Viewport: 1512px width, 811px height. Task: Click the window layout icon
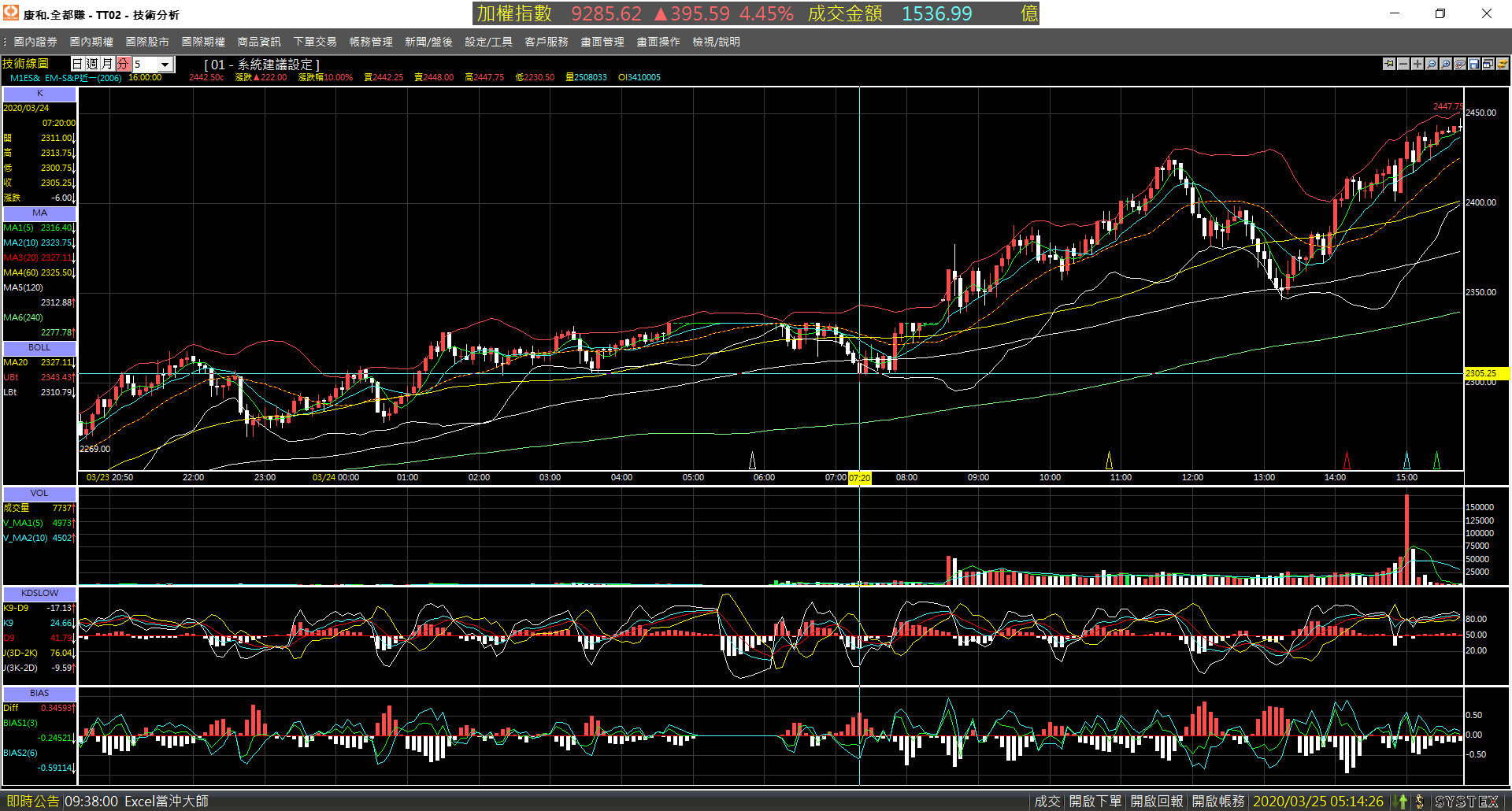coord(1488,64)
